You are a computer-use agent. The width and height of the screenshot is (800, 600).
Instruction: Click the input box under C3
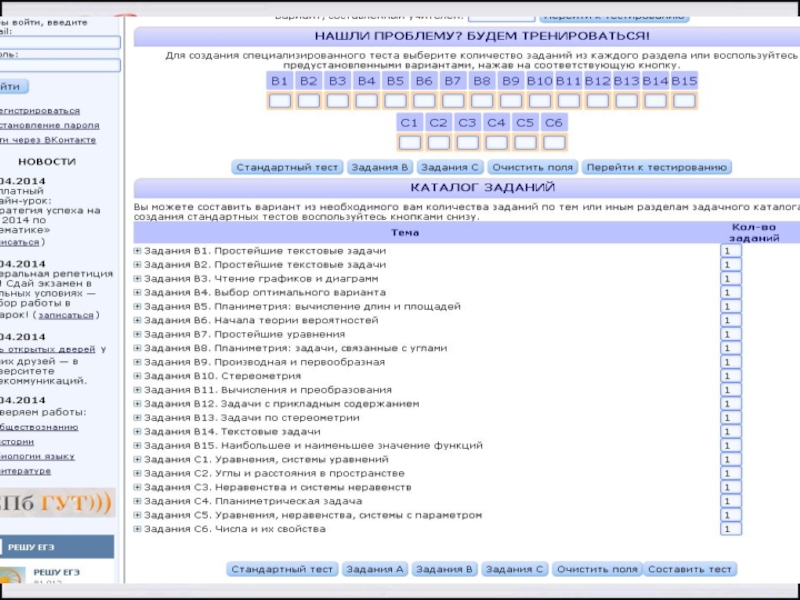(x=467, y=142)
